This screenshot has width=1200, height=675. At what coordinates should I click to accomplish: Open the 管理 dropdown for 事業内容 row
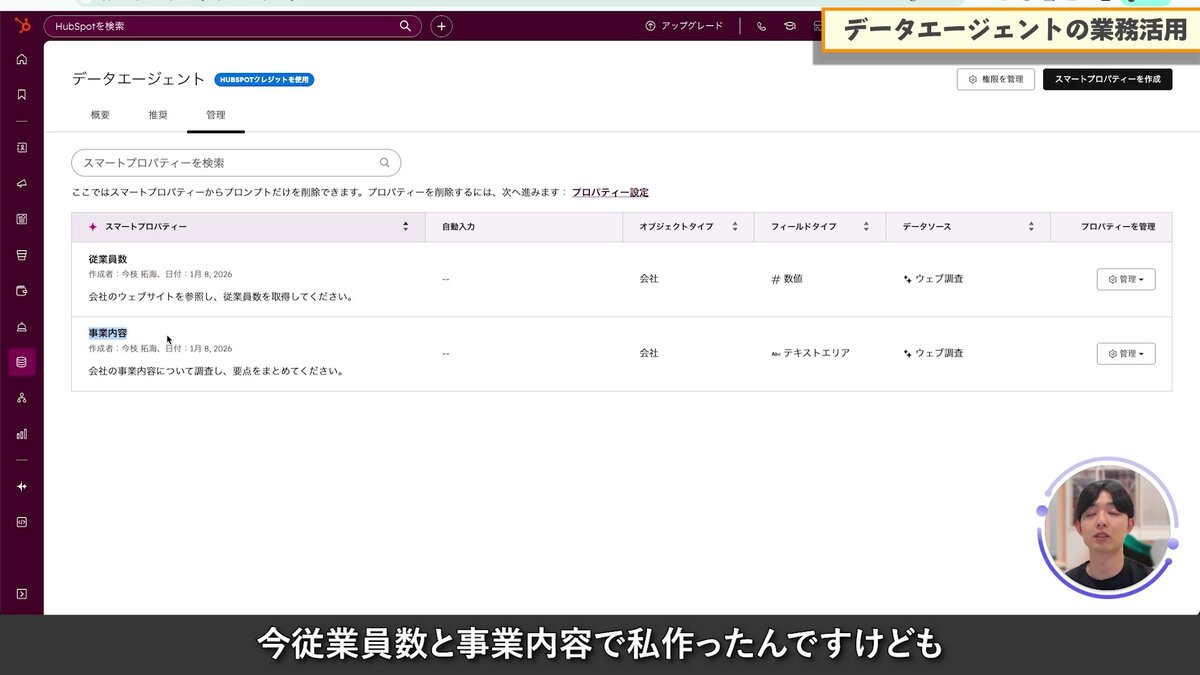tap(1125, 353)
